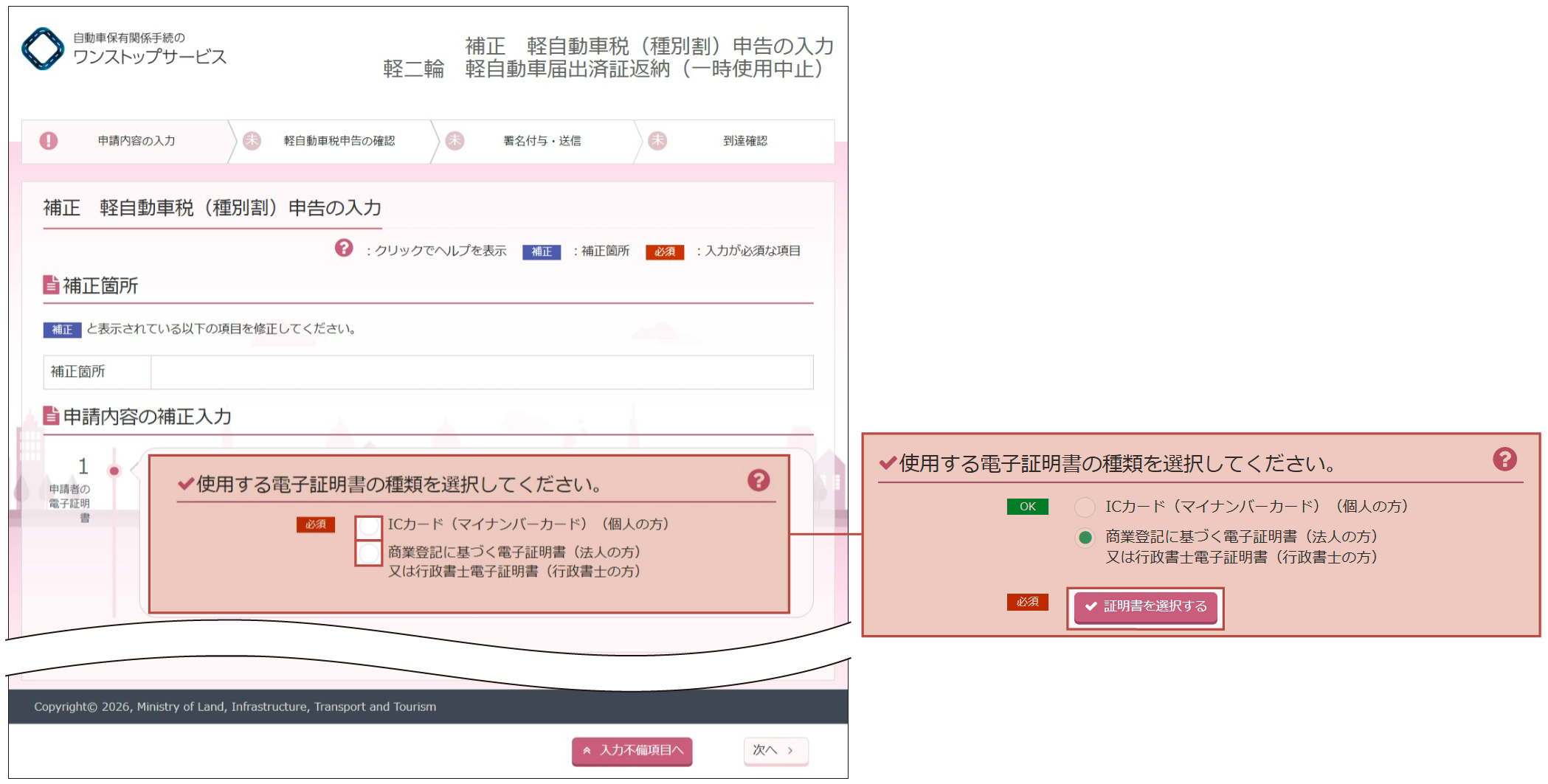Click the empty 補正箇所 field
Viewport: 1548px width, 784px height.
tap(481, 372)
